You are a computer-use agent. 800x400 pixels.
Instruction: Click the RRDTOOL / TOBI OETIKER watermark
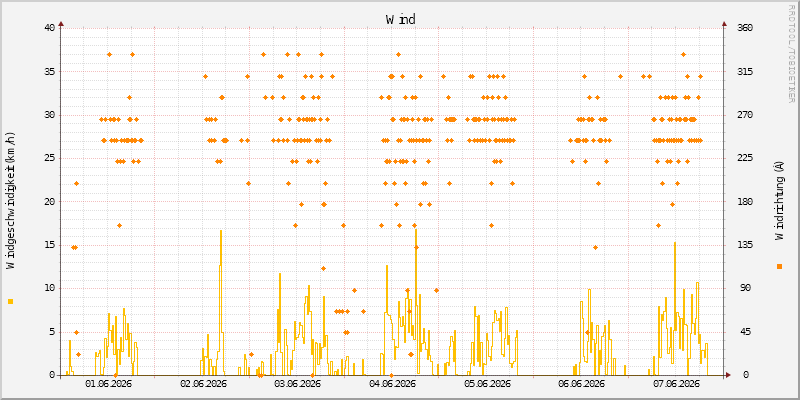(x=791, y=53)
